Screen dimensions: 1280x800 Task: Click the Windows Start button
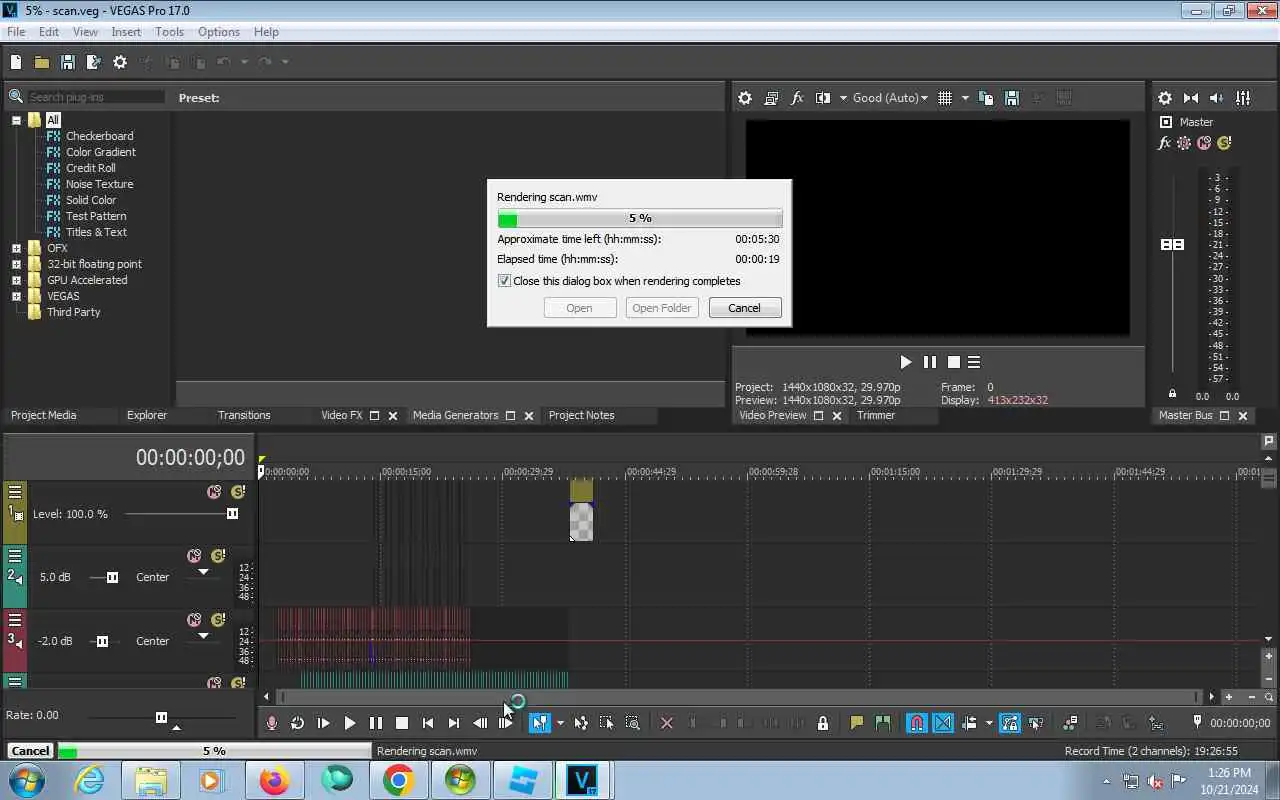click(27, 780)
